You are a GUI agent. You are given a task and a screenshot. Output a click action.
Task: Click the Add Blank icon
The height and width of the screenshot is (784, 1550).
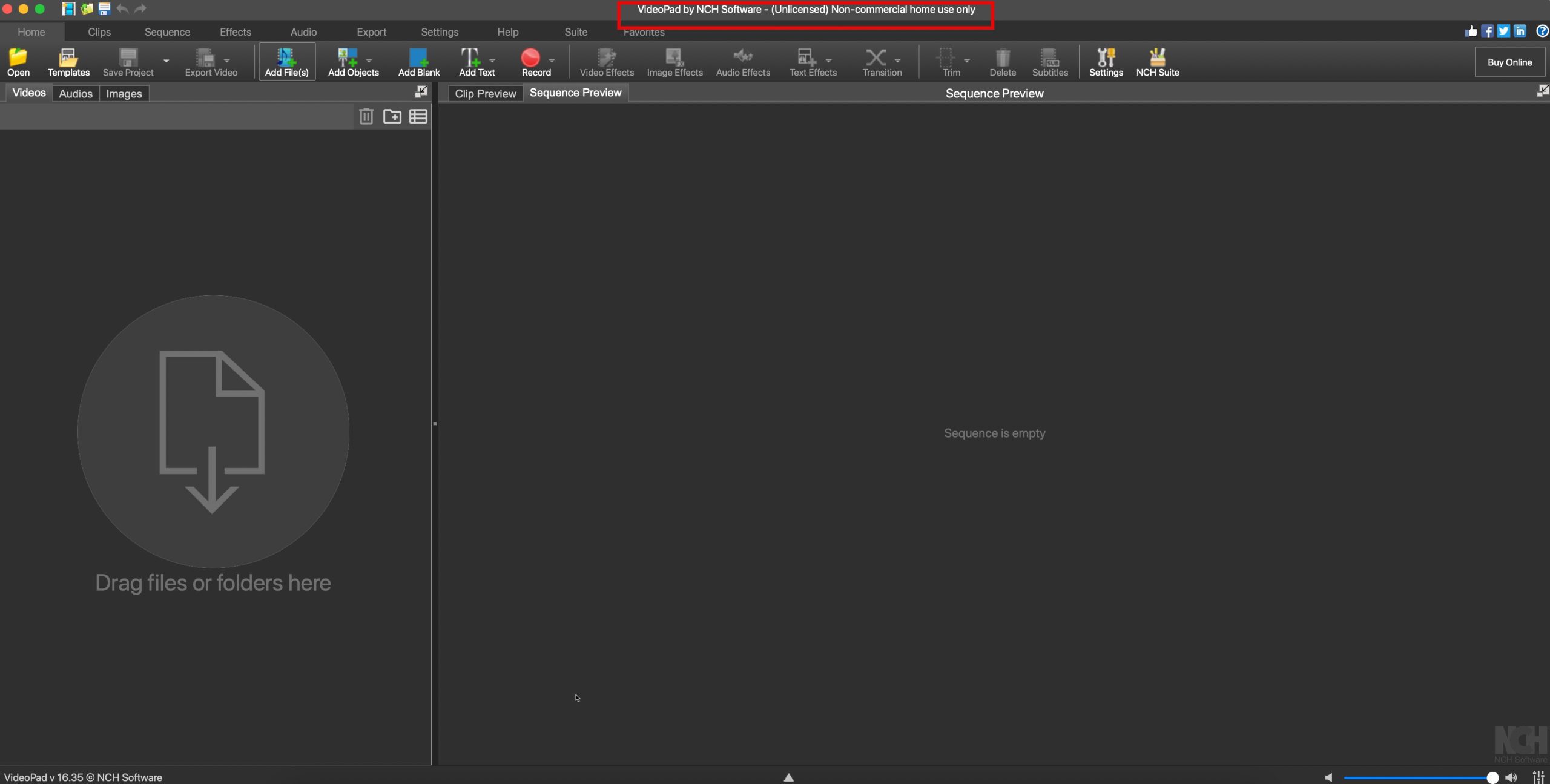[418, 58]
